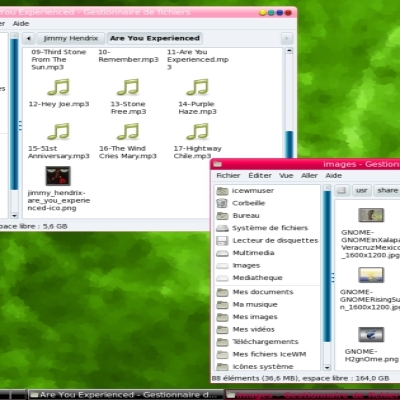Click the images sidebar scroll down arrow
The height and width of the screenshot is (400, 400).
pos(327,367)
